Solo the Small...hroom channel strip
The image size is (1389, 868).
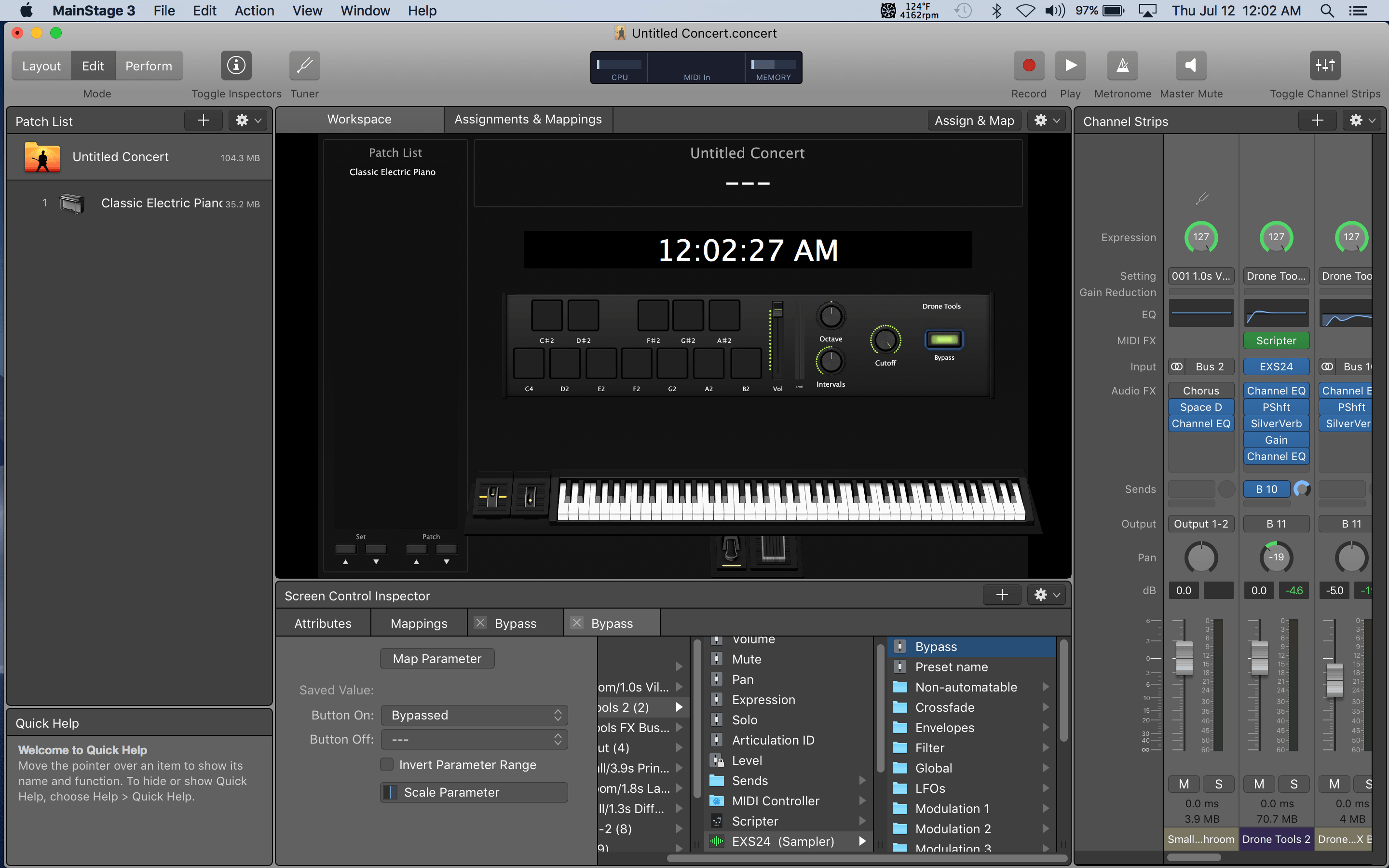tap(1218, 784)
